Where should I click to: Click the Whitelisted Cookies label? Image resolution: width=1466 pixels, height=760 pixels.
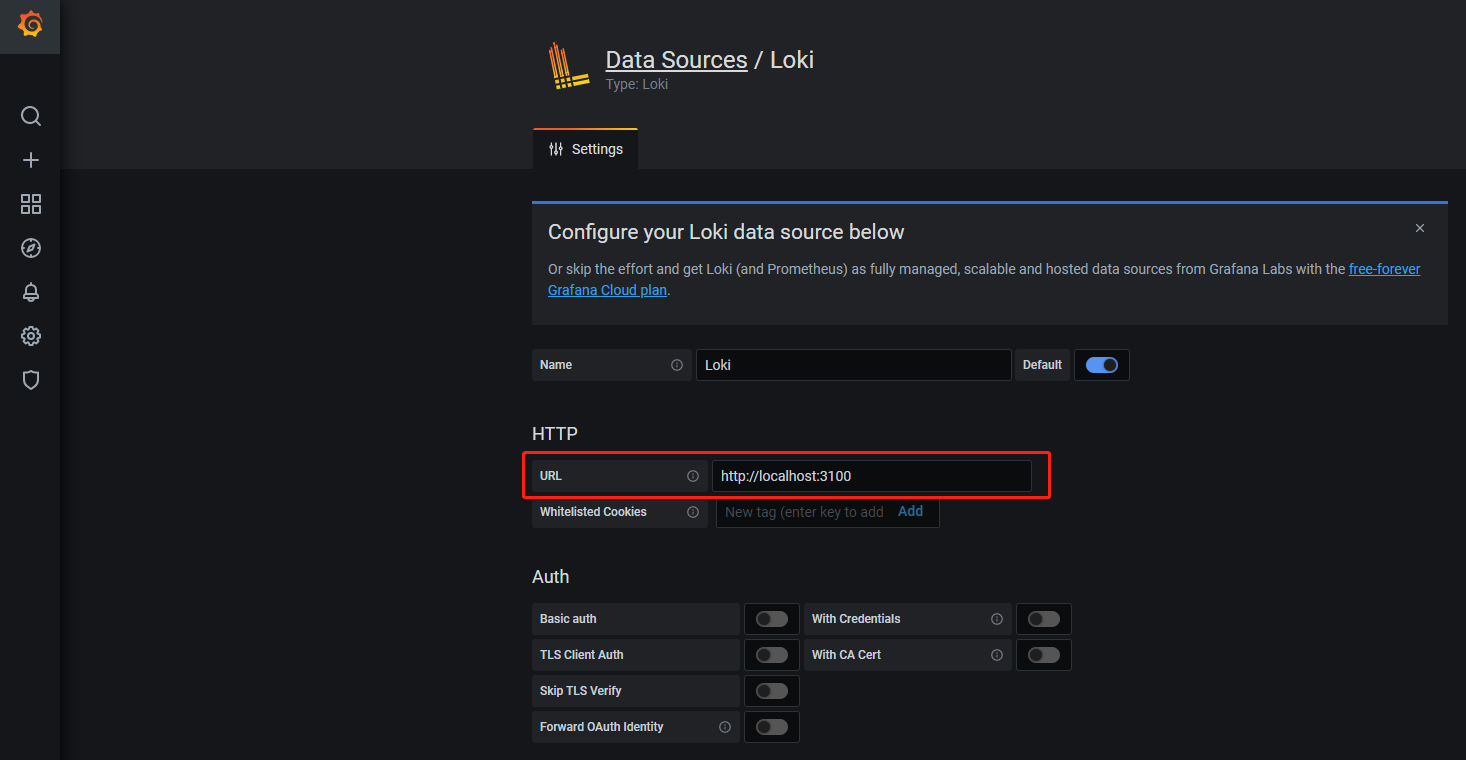(x=593, y=512)
